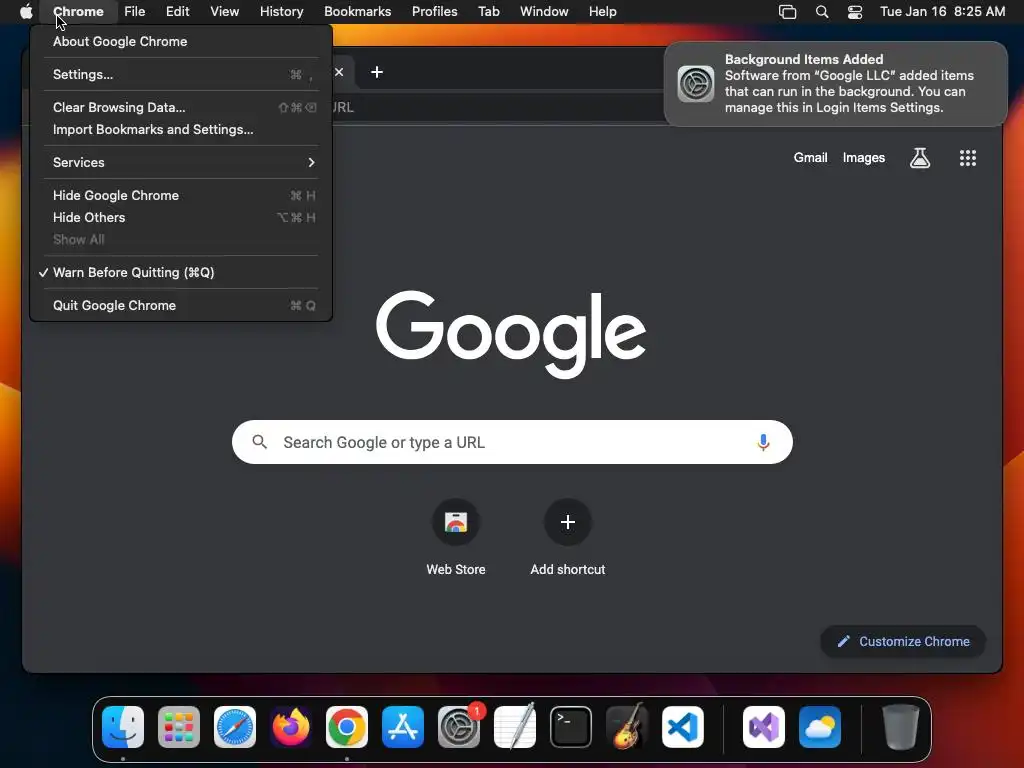Toggle Warn Before Quitting option
Viewport: 1024px width, 768px height.
pyautogui.click(x=181, y=272)
